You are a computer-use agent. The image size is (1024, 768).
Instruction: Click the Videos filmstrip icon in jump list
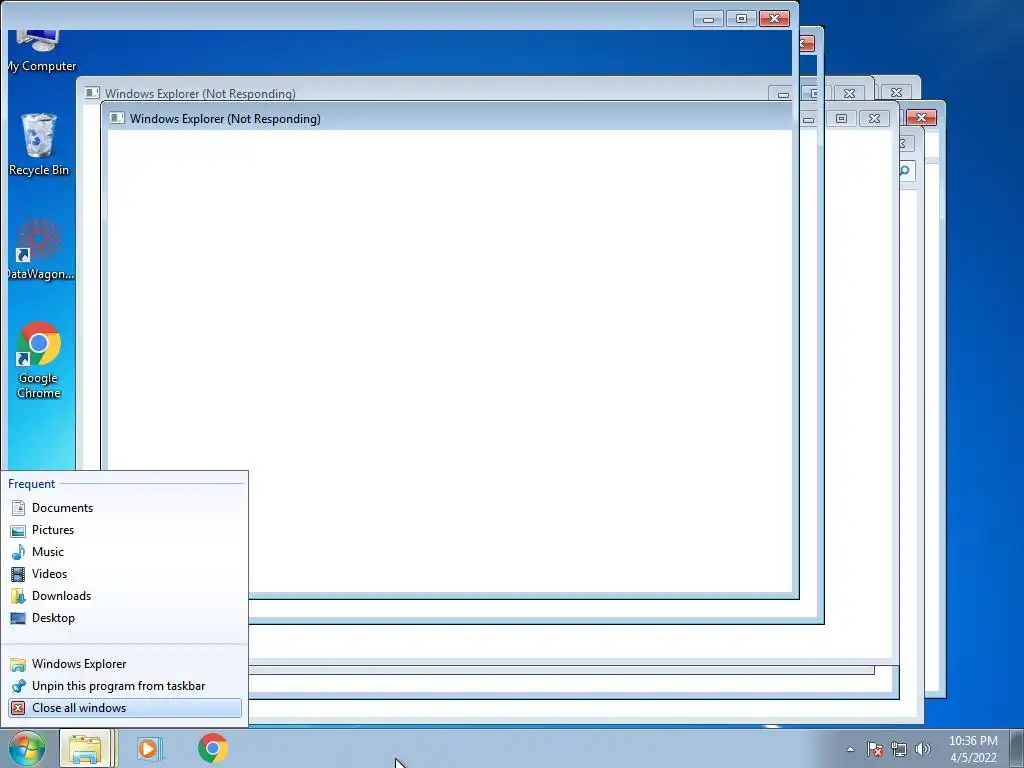[x=18, y=574]
